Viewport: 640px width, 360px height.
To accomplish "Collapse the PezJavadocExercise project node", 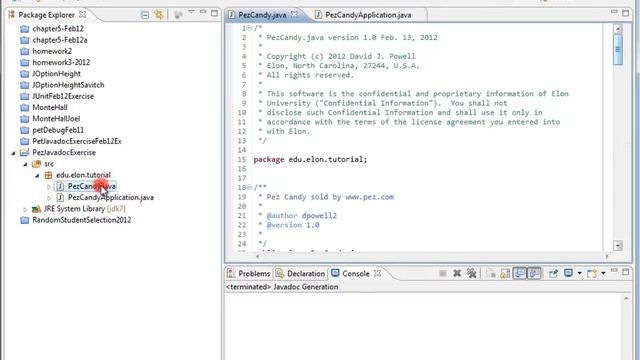I will (13, 153).
